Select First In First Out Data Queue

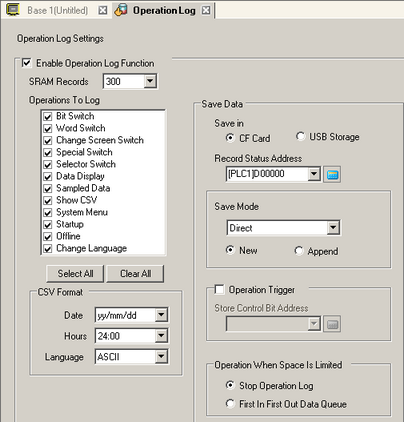pos(230,404)
